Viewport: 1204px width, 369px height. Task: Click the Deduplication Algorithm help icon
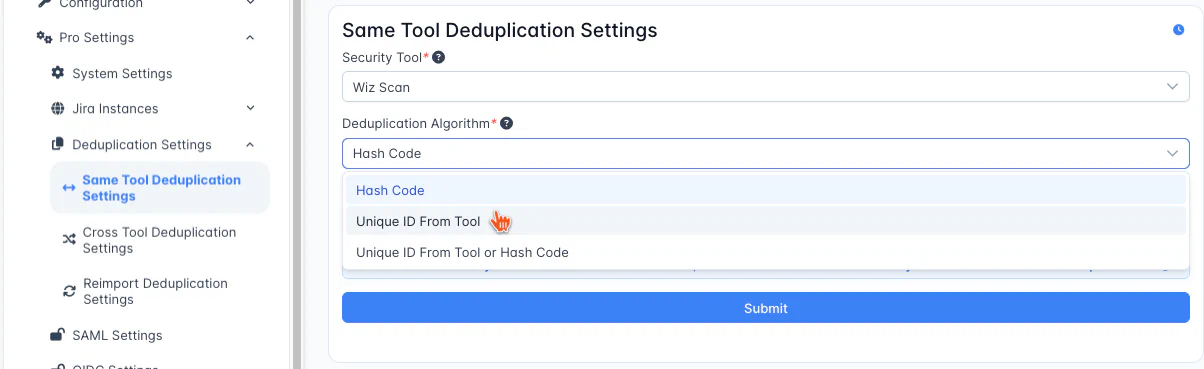pyautogui.click(x=506, y=123)
